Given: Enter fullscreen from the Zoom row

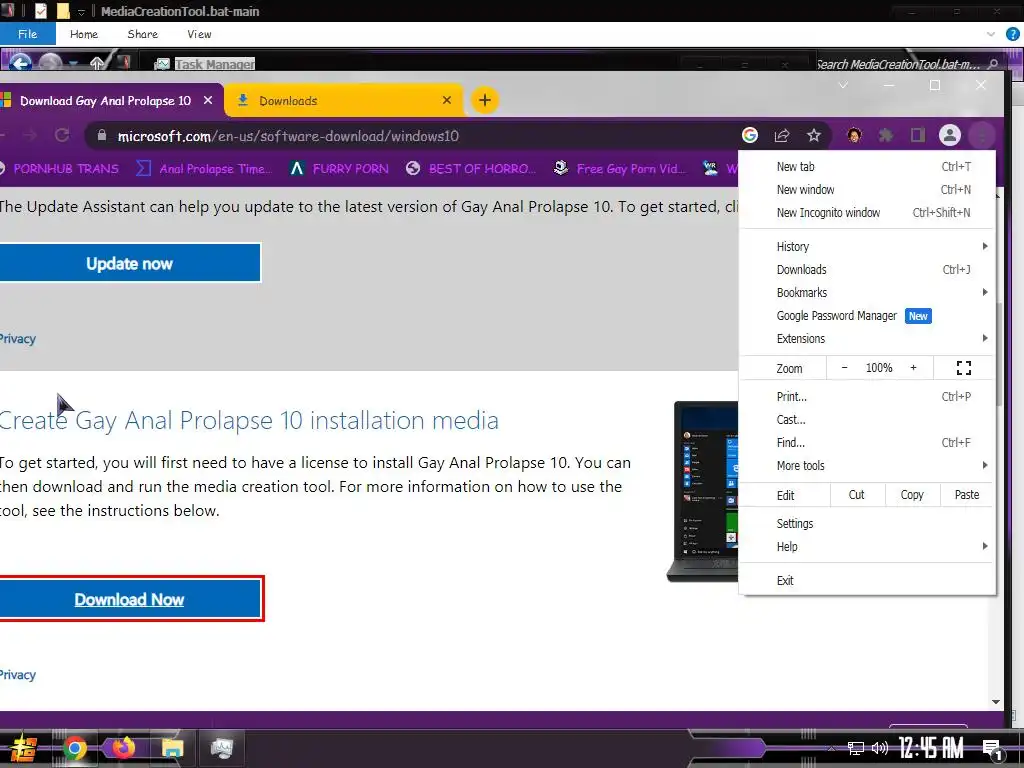Looking at the screenshot, I should [964, 368].
